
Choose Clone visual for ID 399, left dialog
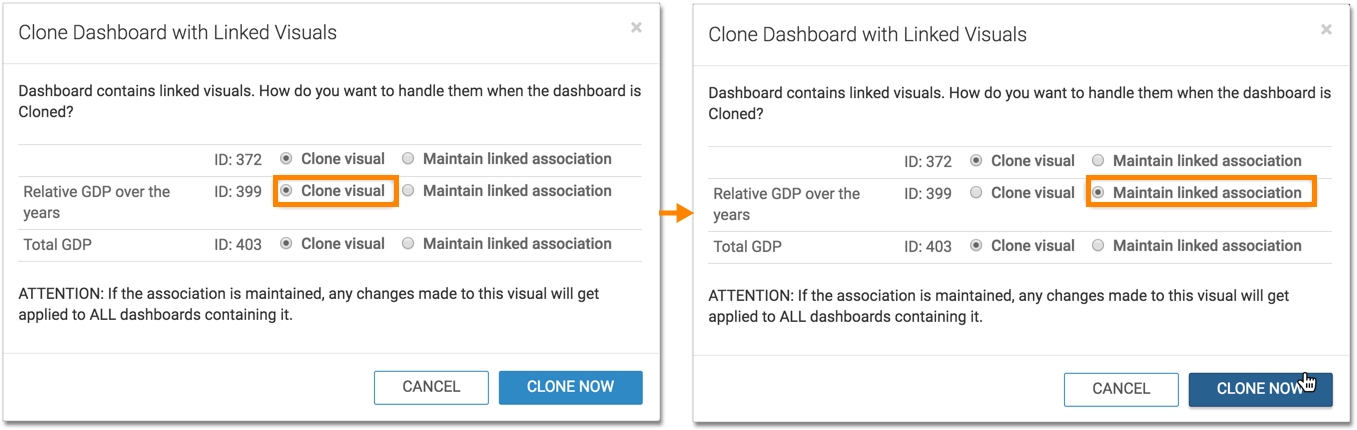click(287, 191)
